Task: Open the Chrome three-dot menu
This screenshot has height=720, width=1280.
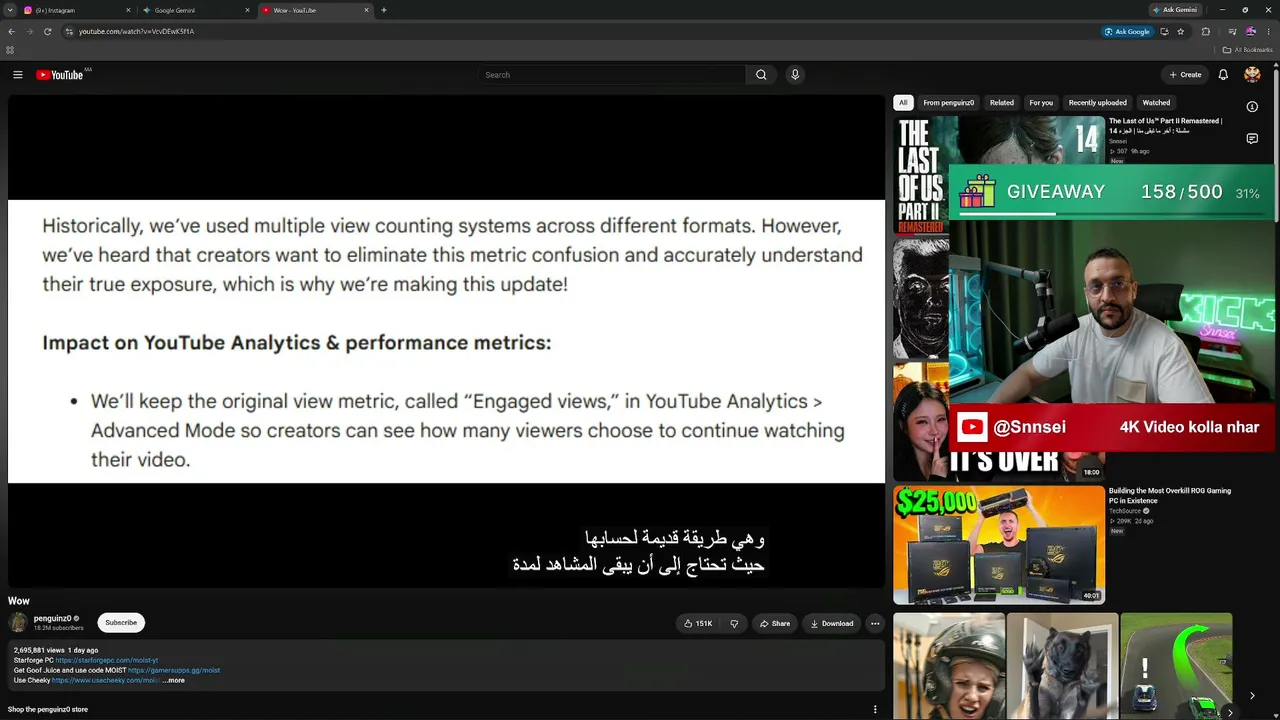Action: [1269, 31]
